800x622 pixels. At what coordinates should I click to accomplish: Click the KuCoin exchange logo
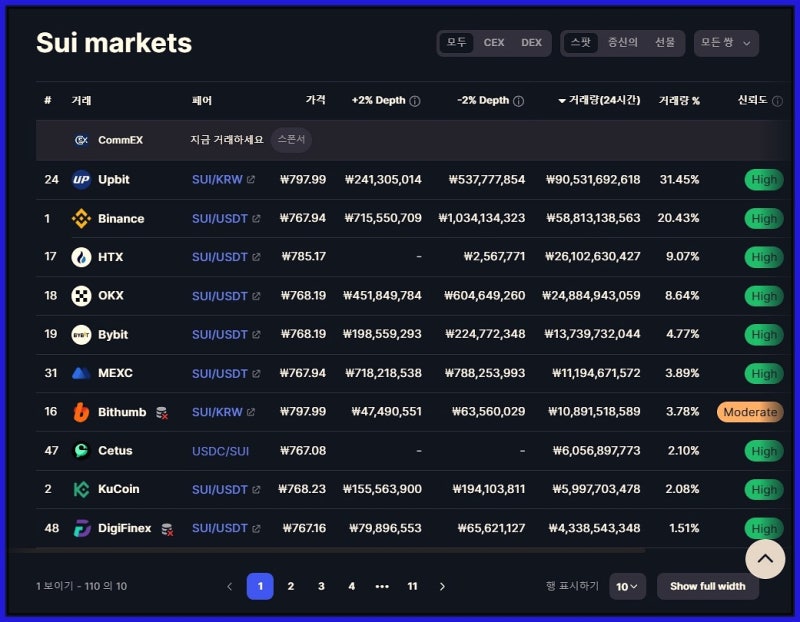(x=81, y=489)
